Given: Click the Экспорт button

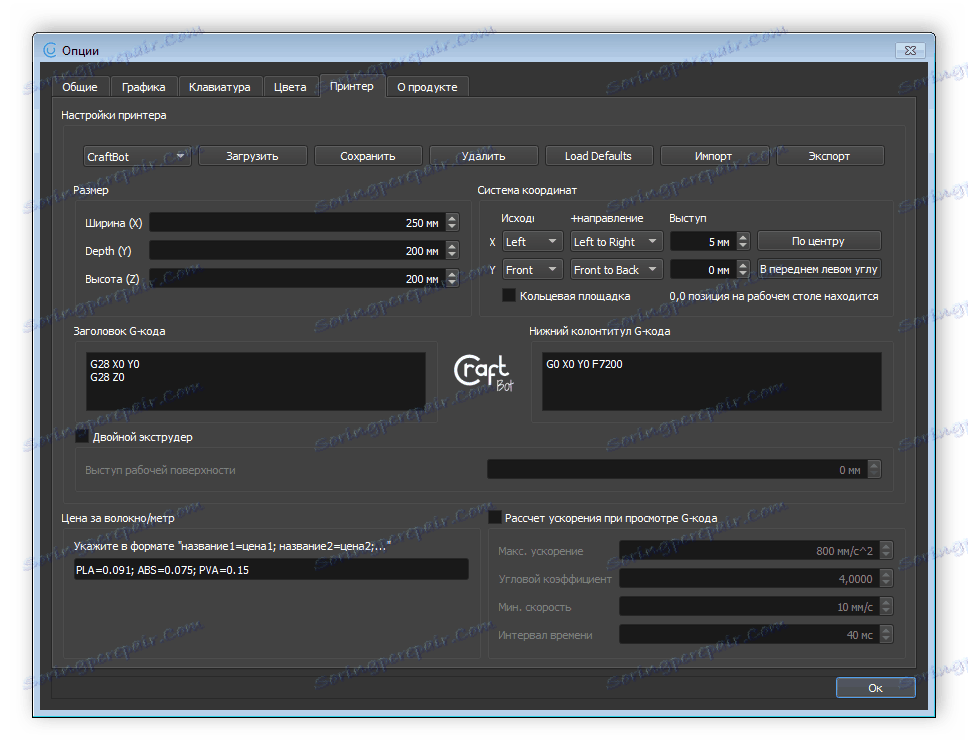Looking at the screenshot, I should [830, 156].
